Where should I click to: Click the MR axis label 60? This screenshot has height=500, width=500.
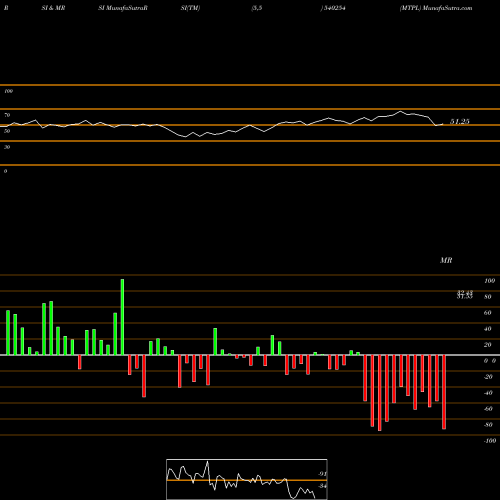[488, 313]
